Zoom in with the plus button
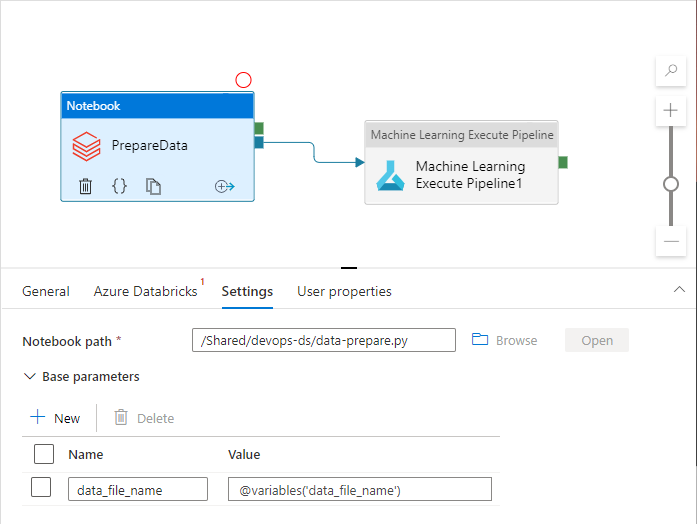 (670, 110)
